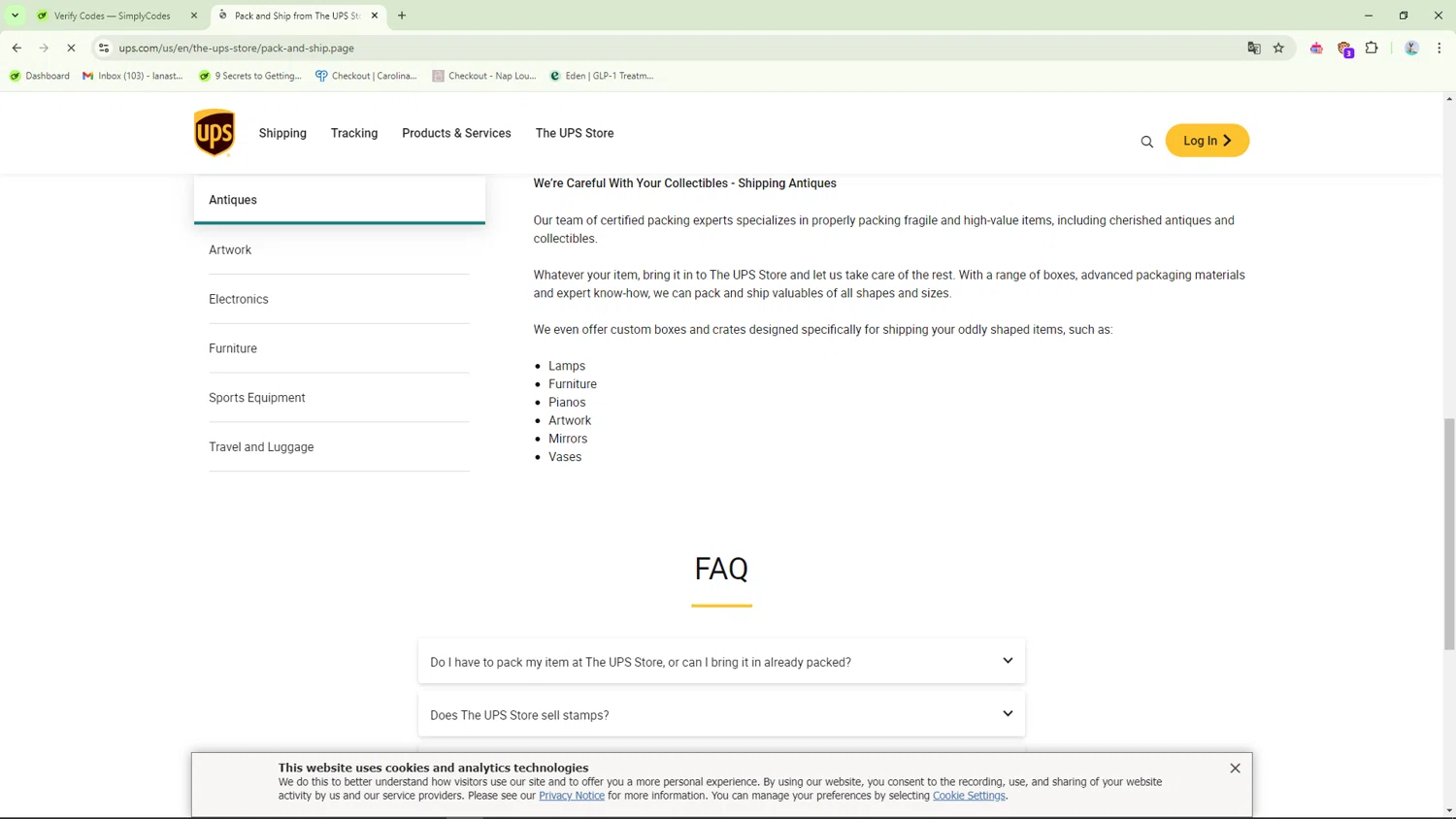1456x819 pixels.
Task: Click the Mirrors list item
Action: [x=568, y=439]
